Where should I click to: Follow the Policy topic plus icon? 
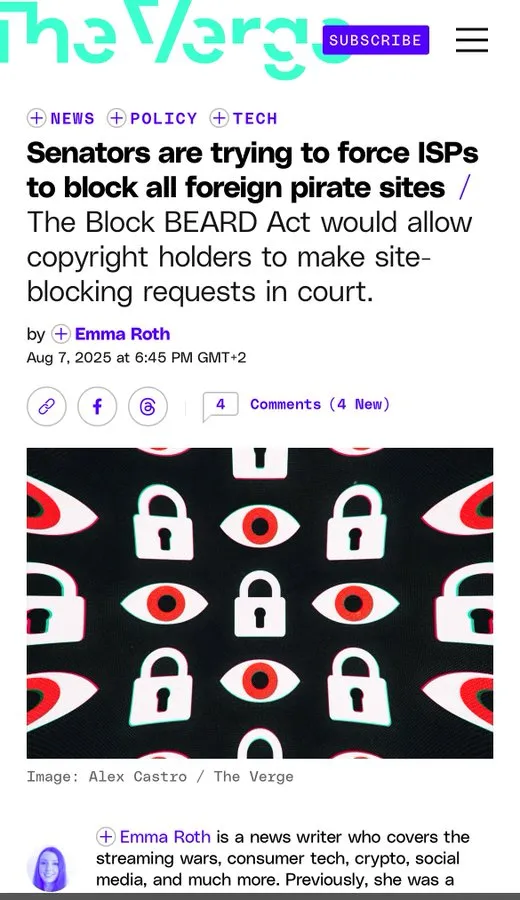tap(117, 118)
